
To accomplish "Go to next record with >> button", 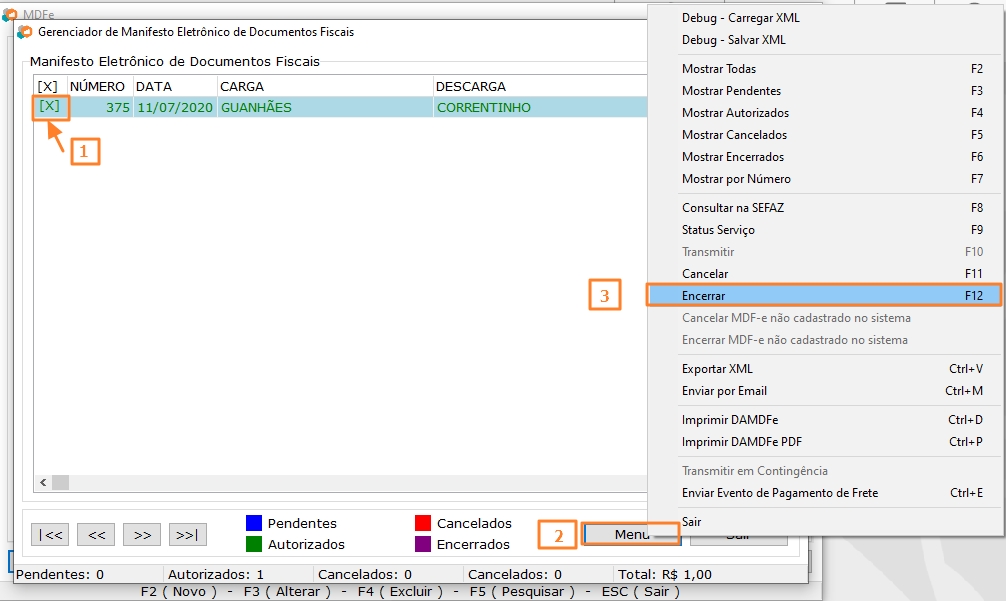I will coord(142,535).
